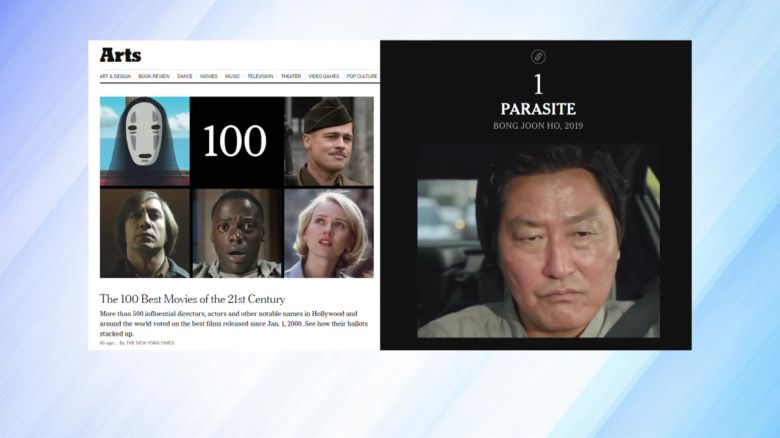The width and height of the screenshot is (780, 438).
Task: Navigate to the Television section
Action: pos(260,76)
